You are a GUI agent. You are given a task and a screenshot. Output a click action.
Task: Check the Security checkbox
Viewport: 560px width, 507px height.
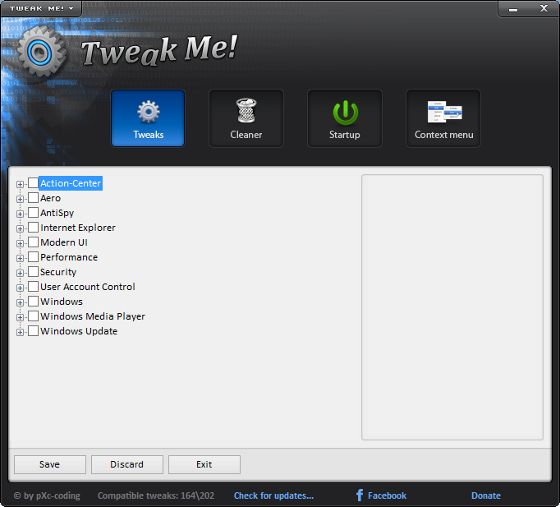(x=33, y=272)
